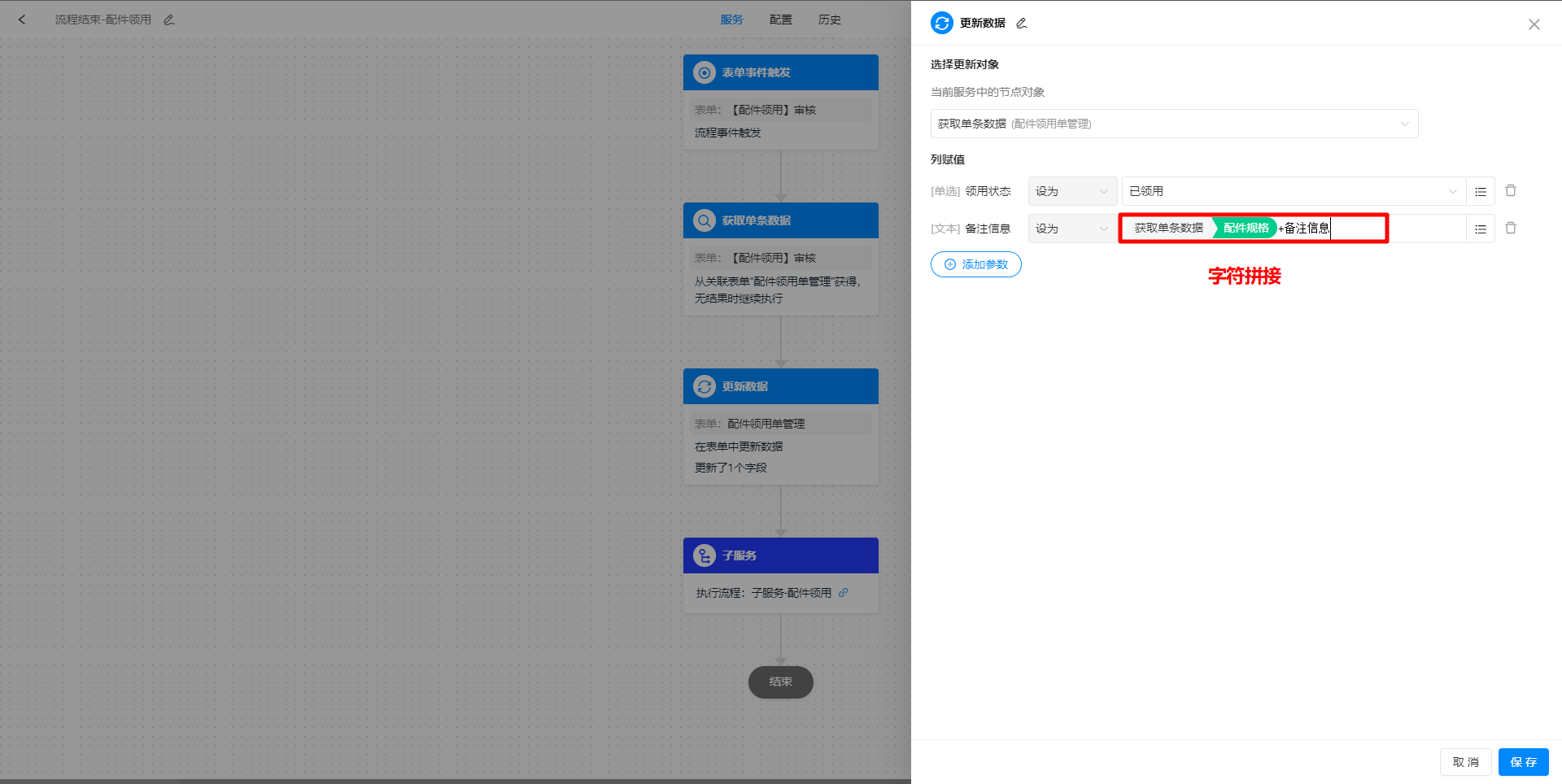
Task: Open the 子服务-配件领用 link icon
Action: tap(844, 593)
